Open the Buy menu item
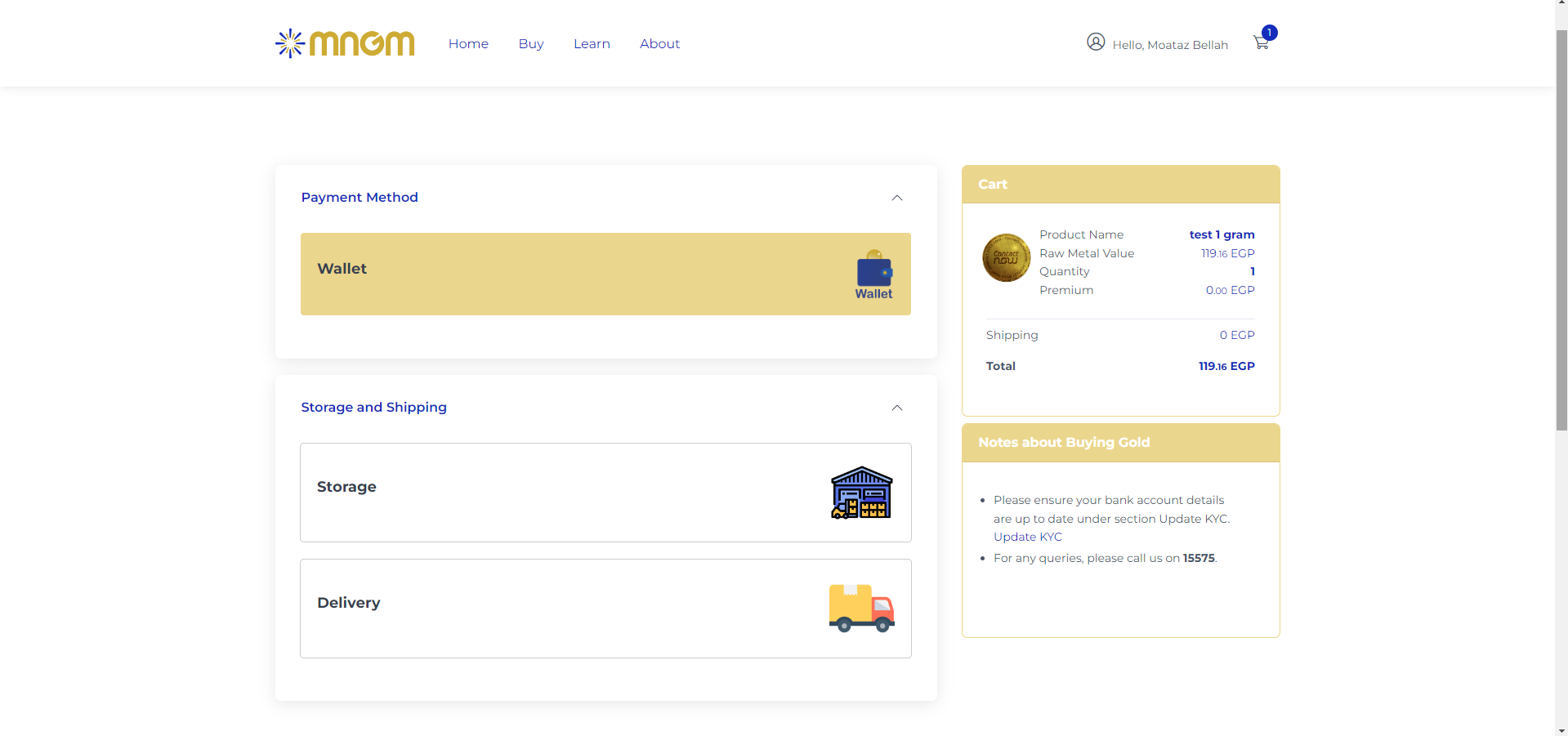The image size is (1568, 736). (531, 44)
